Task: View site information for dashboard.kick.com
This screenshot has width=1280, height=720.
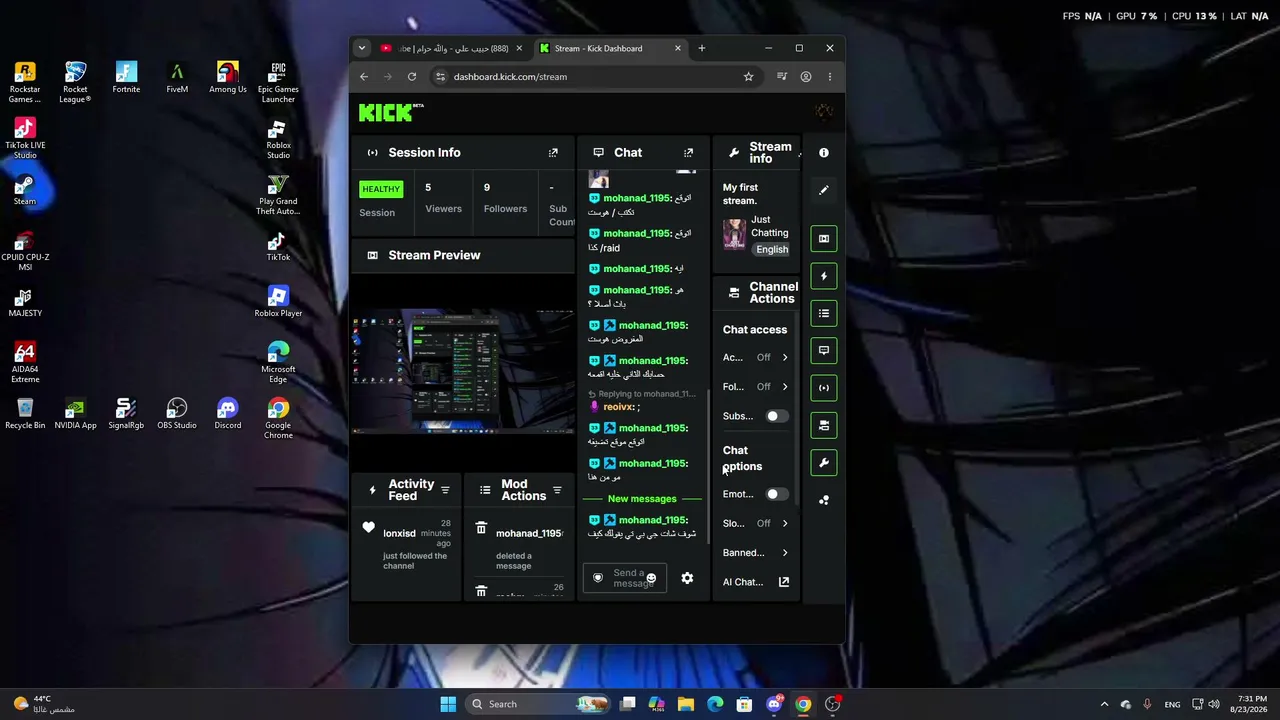Action: pos(440,76)
